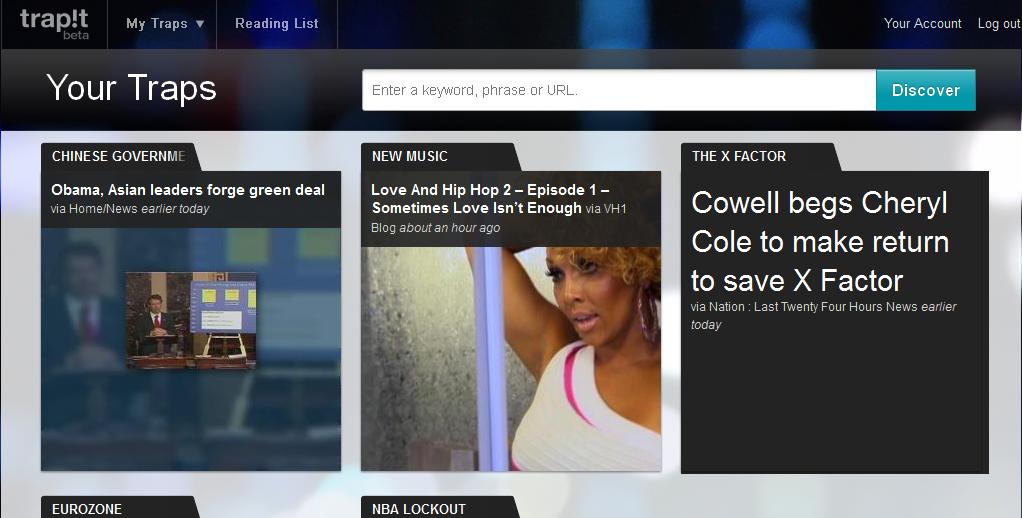Expand the My Traps dropdown arrow
1022x518 pixels.
tap(200, 24)
